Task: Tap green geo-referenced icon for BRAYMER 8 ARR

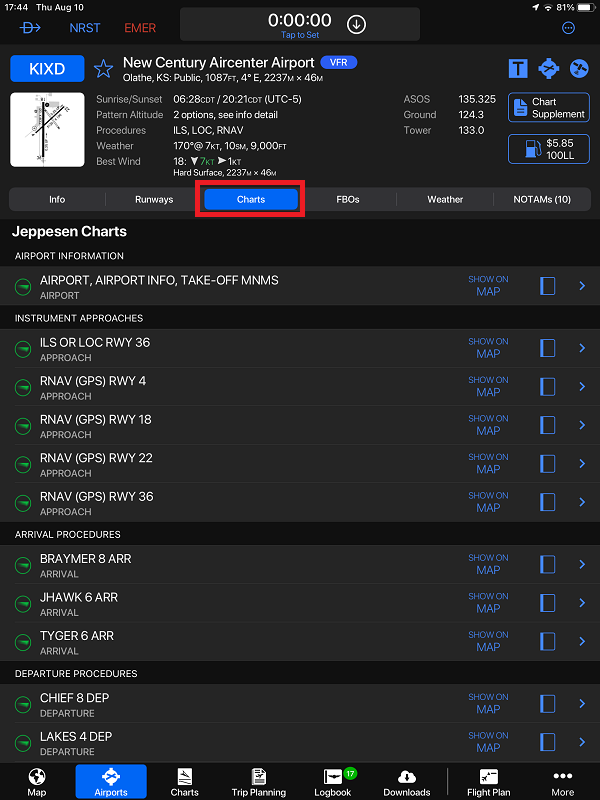Action: tap(23, 566)
